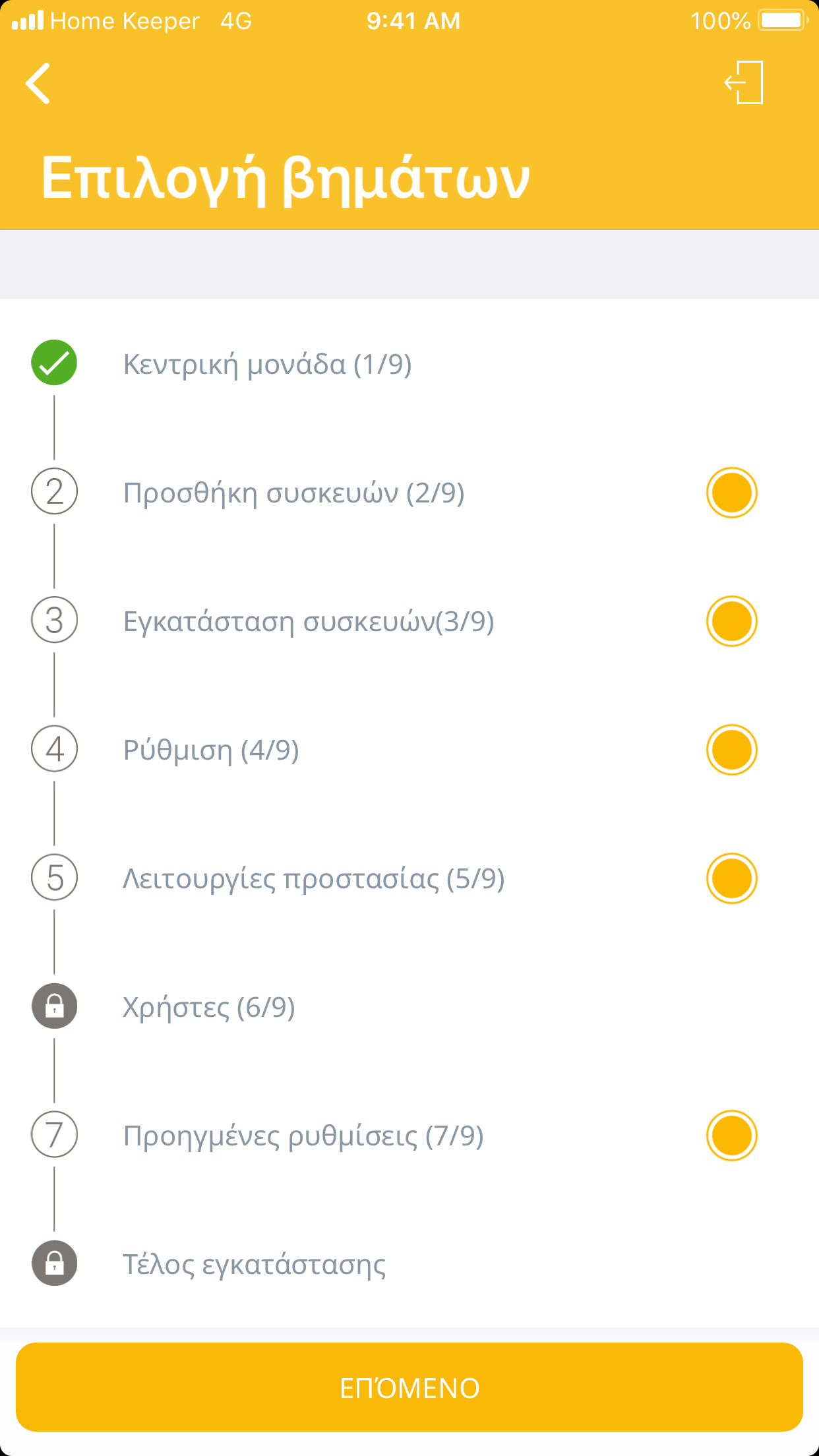Tap the step 2 circle icon
819x1456 pixels.
54,492
